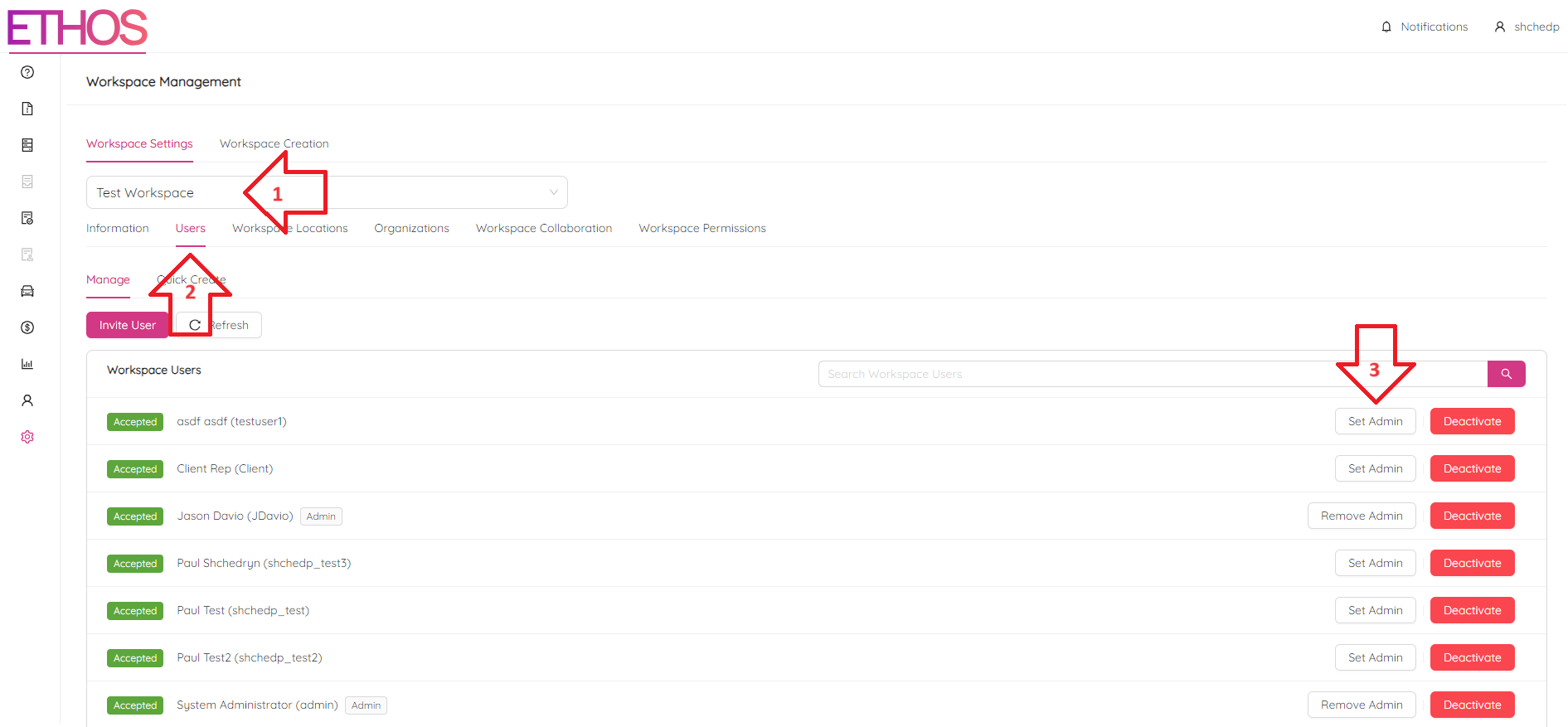
Task: Click the sidebar person profile icon
Action: click(x=27, y=400)
